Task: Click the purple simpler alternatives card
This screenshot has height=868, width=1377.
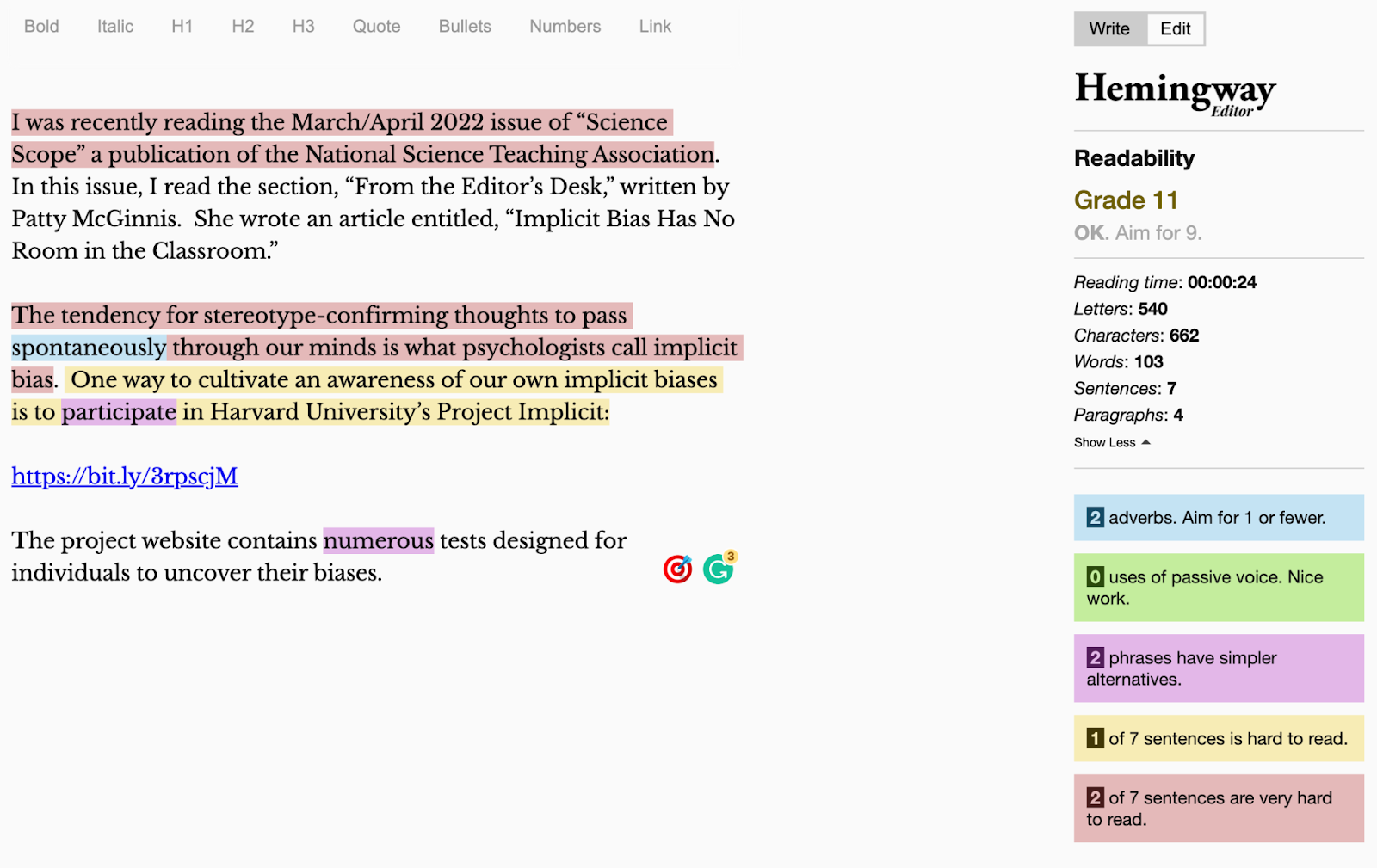Action: pyautogui.click(x=1219, y=668)
